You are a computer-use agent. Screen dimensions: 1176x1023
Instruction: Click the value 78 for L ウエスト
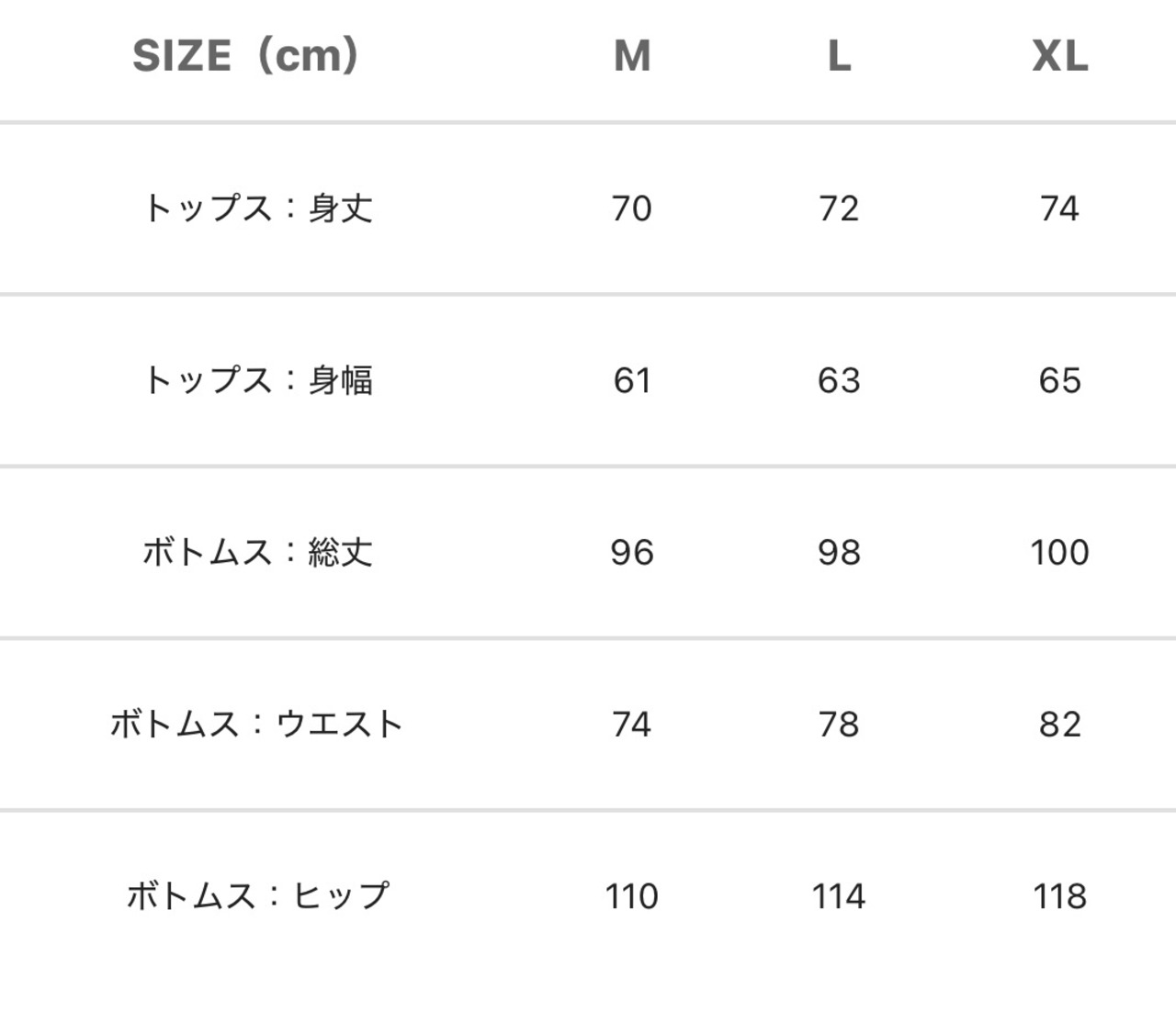tap(839, 725)
